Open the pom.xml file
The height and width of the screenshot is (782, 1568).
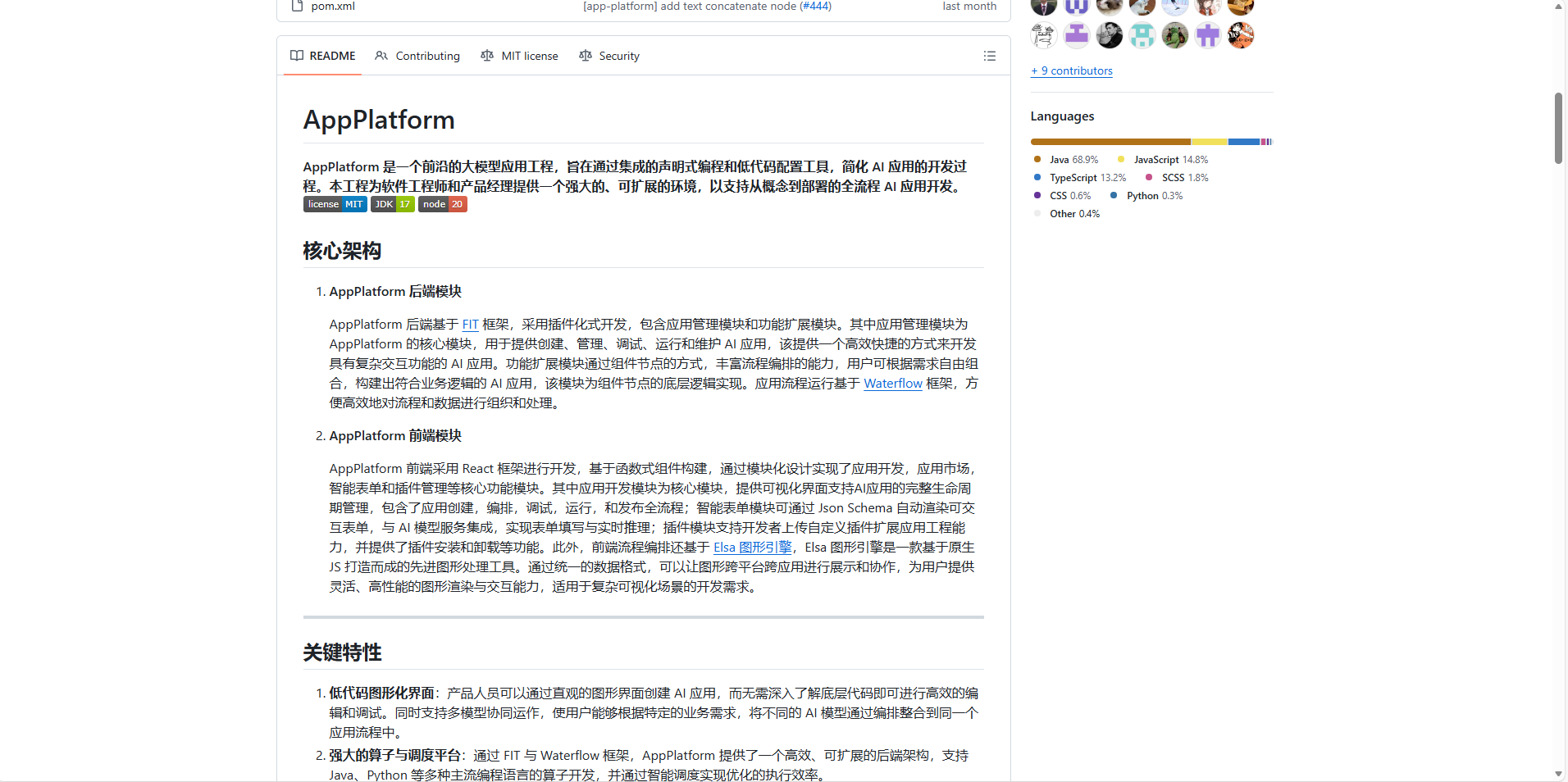(x=332, y=6)
